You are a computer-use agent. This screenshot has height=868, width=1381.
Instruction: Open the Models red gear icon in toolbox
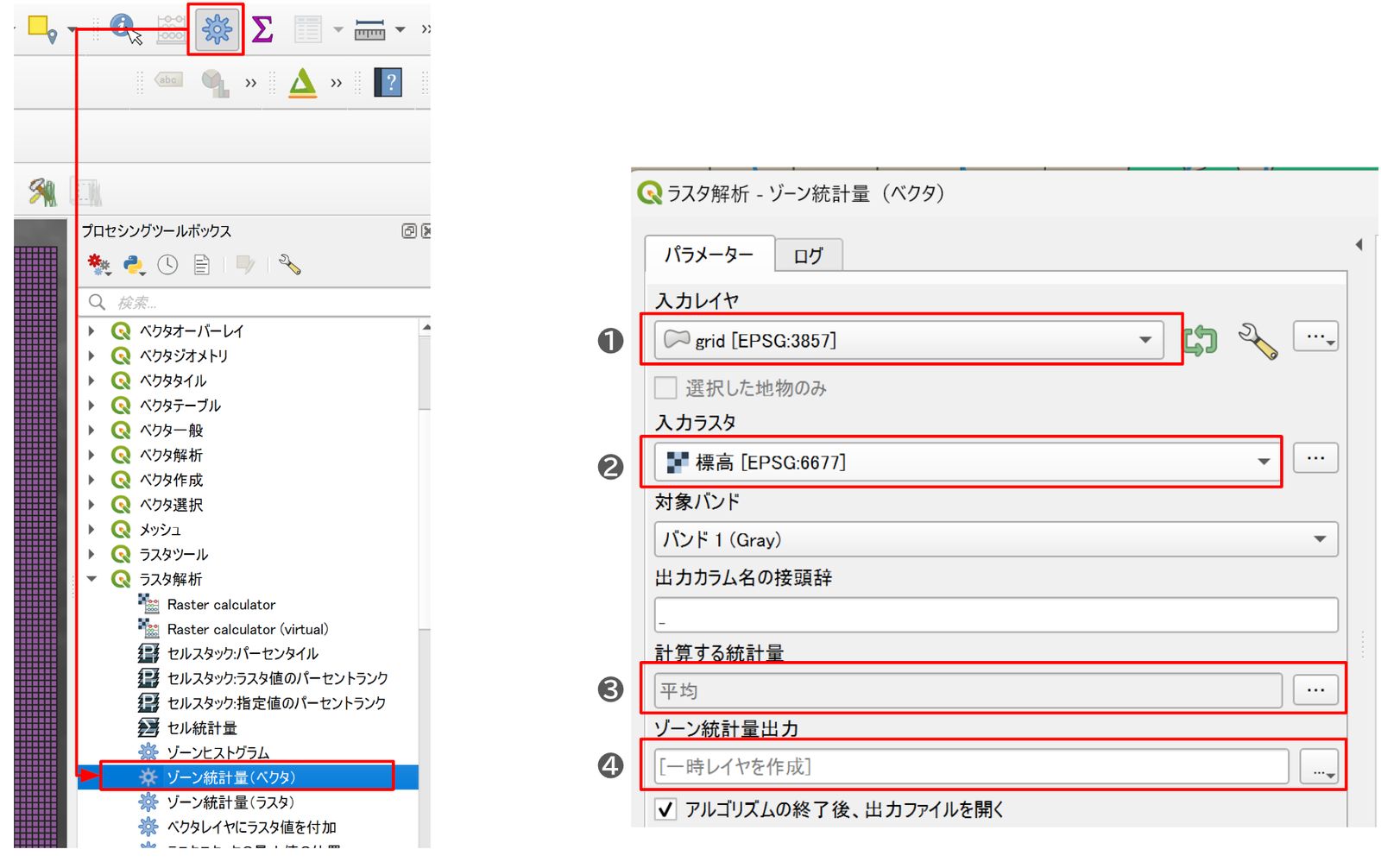pos(99,265)
